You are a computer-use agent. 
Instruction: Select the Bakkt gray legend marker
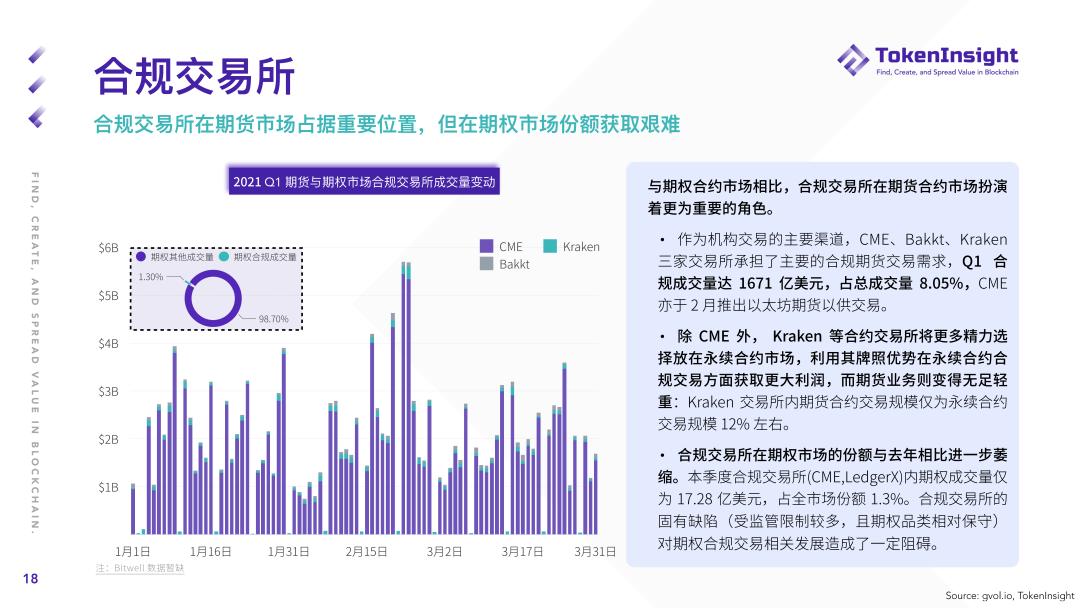(486, 264)
